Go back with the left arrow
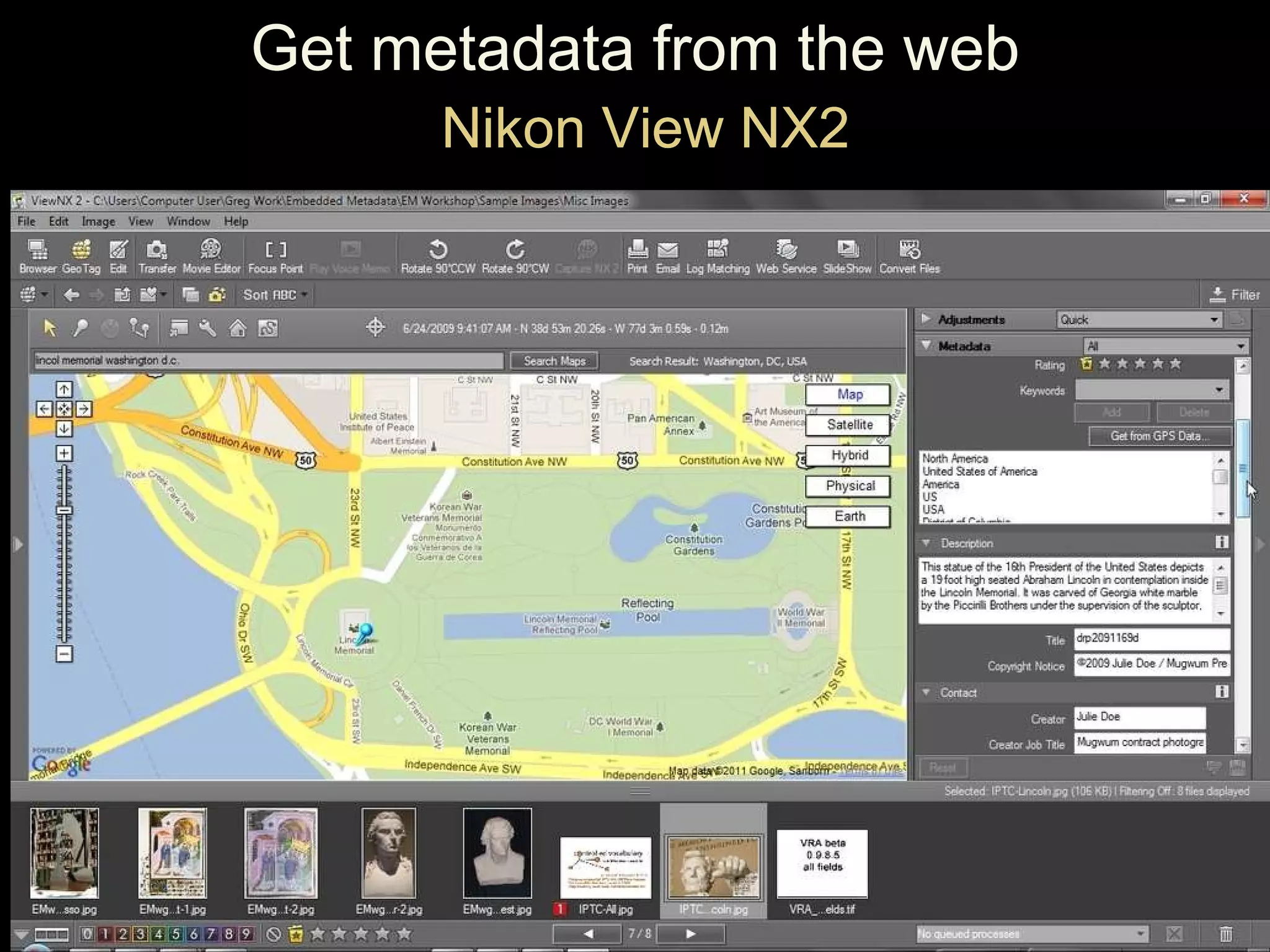The width and height of the screenshot is (1270, 952). [72, 295]
